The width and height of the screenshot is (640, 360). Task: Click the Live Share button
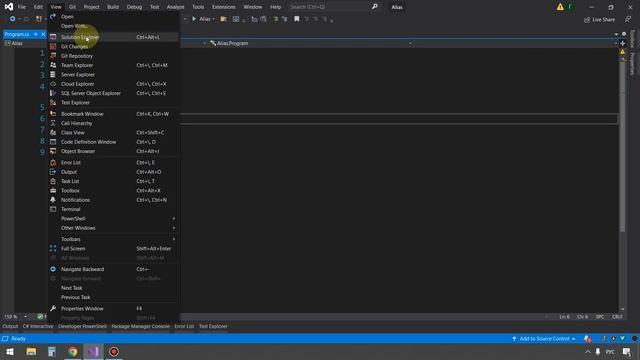[x=599, y=20]
